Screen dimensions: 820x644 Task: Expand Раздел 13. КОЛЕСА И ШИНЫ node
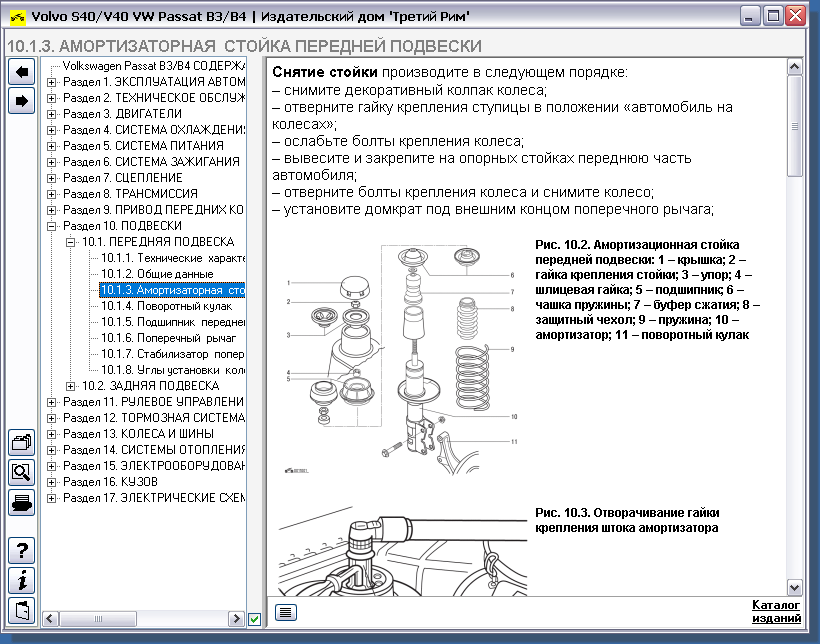[x=51, y=434]
